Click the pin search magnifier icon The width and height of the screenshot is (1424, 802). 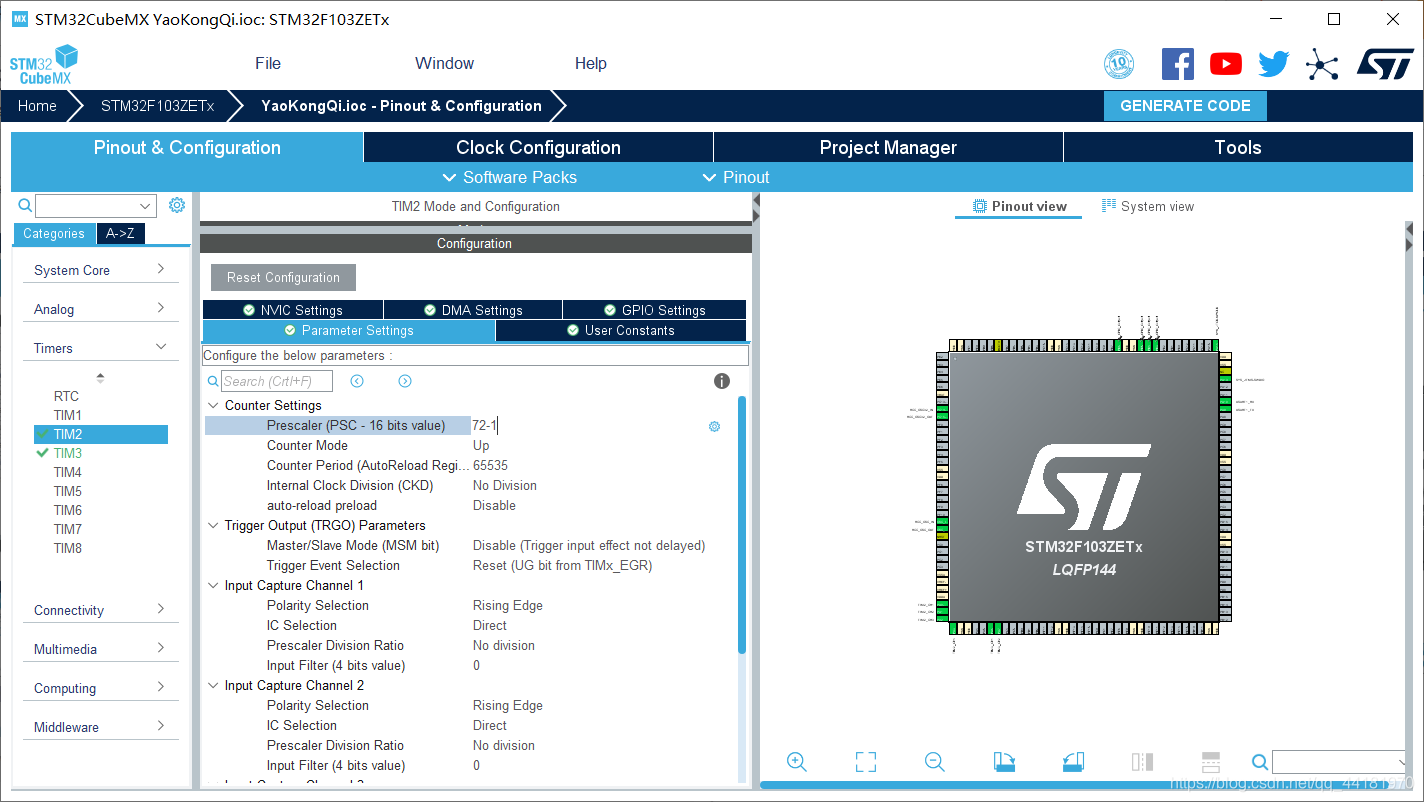[1260, 762]
